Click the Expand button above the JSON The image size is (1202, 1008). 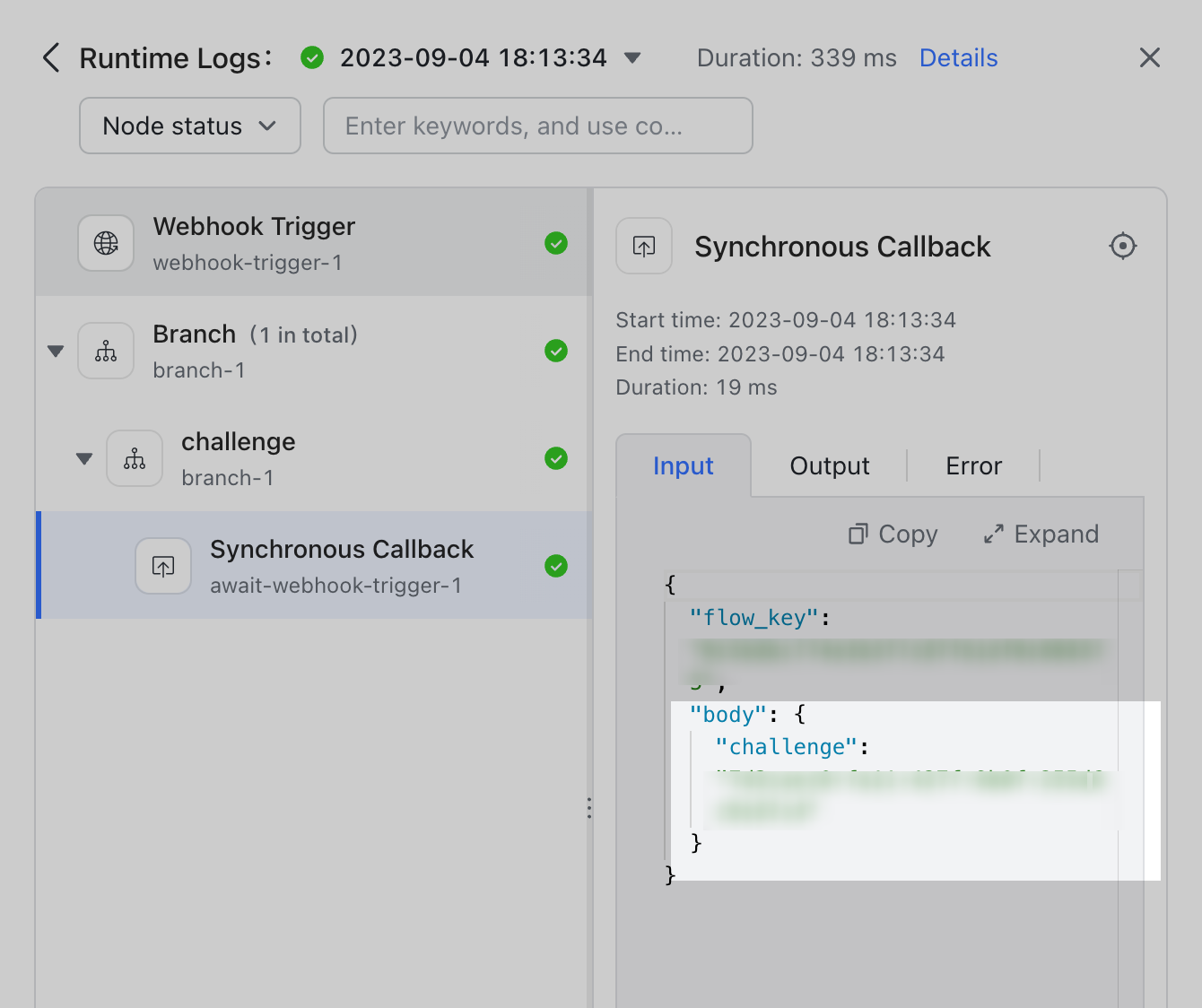coord(1040,534)
